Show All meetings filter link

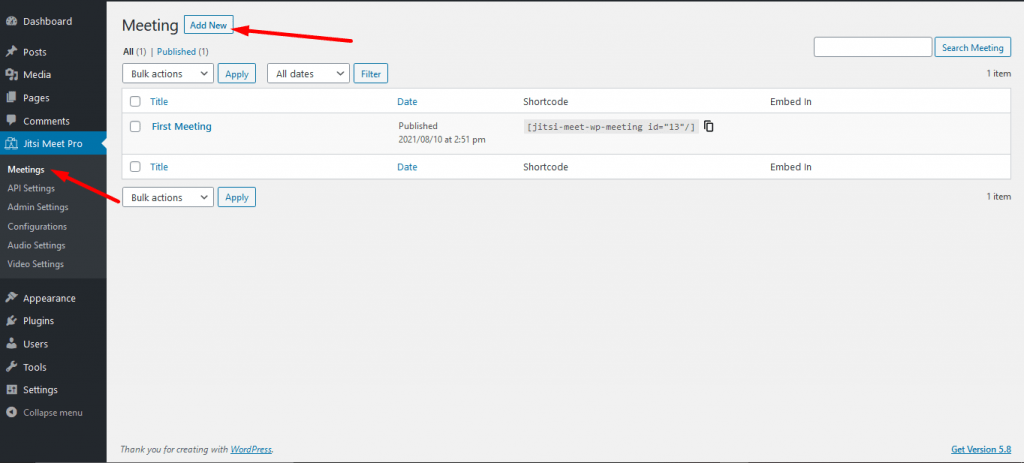128,52
